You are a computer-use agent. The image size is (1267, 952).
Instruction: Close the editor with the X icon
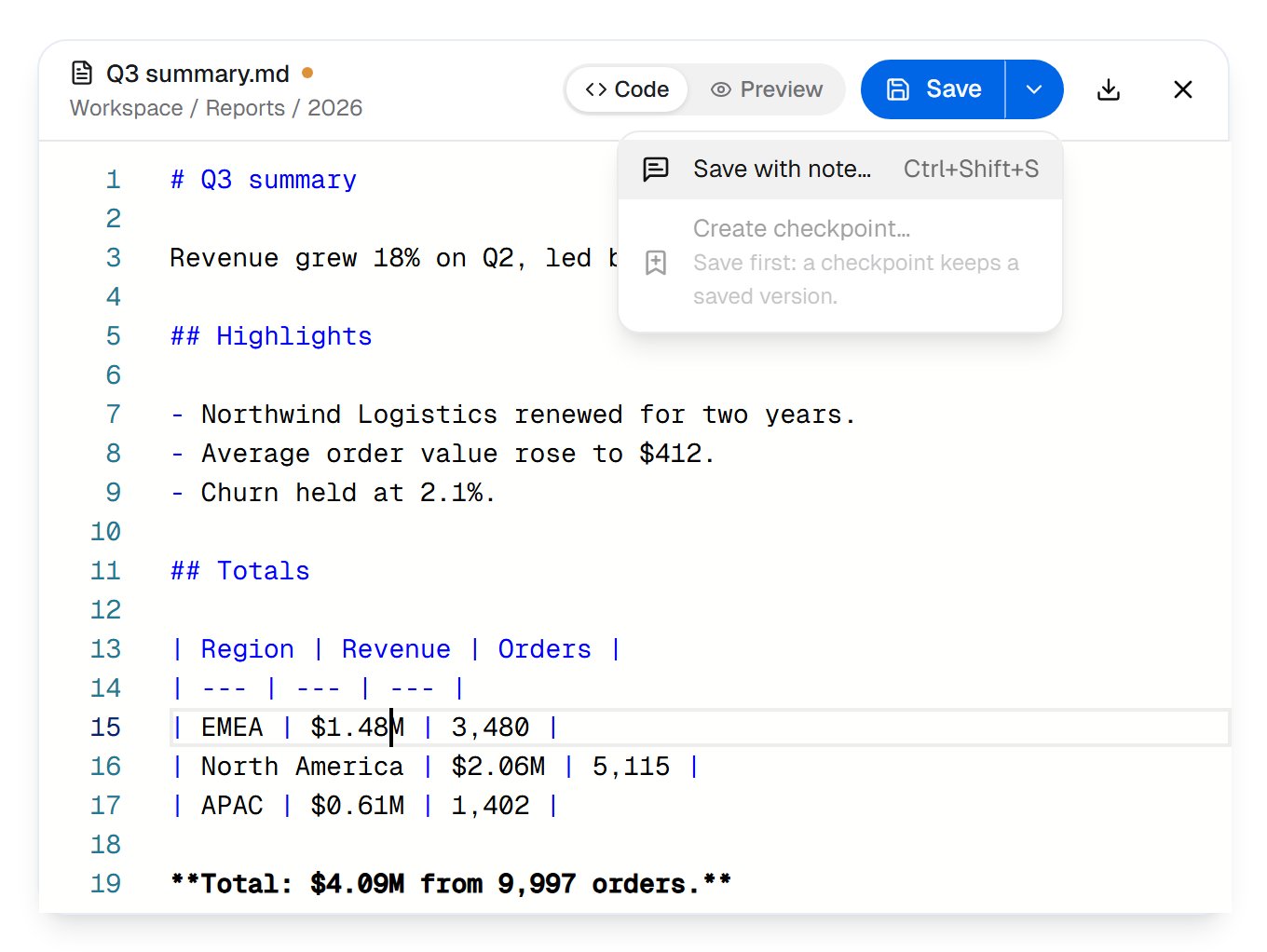click(x=1183, y=89)
